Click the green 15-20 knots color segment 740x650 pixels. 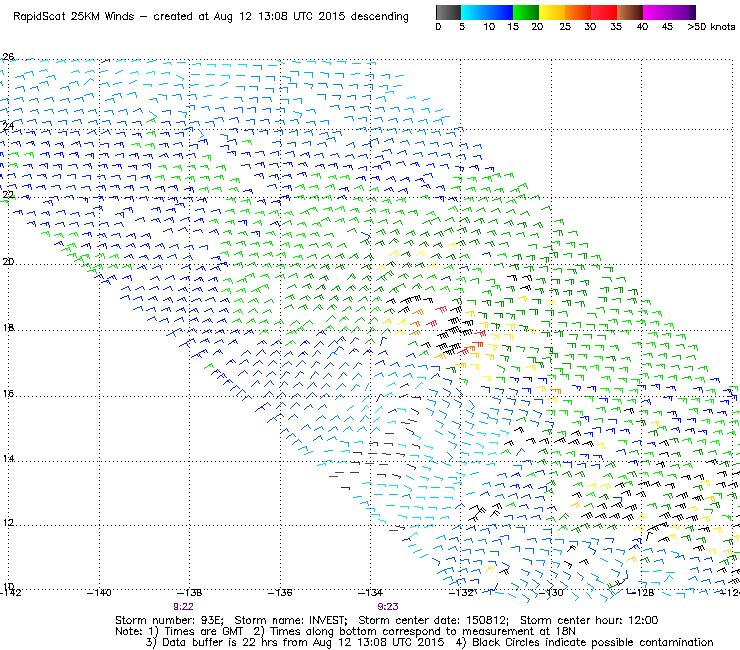pos(526,12)
